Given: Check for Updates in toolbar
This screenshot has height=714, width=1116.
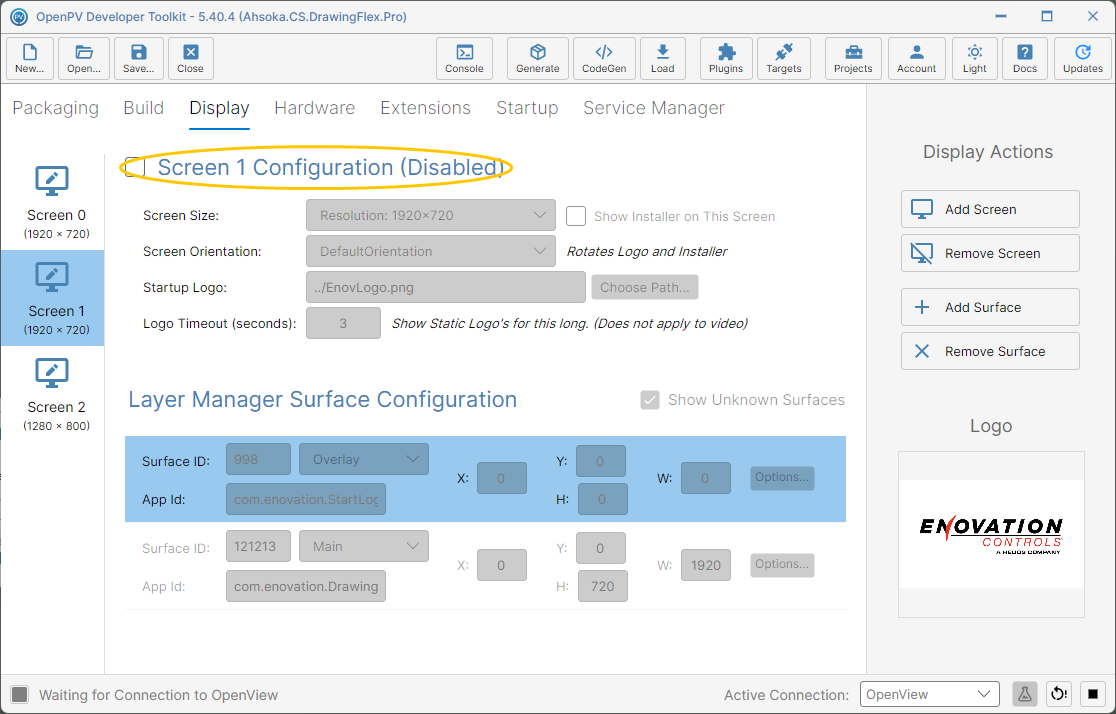Looking at the screenshot, I should [x=1083, y=58].
